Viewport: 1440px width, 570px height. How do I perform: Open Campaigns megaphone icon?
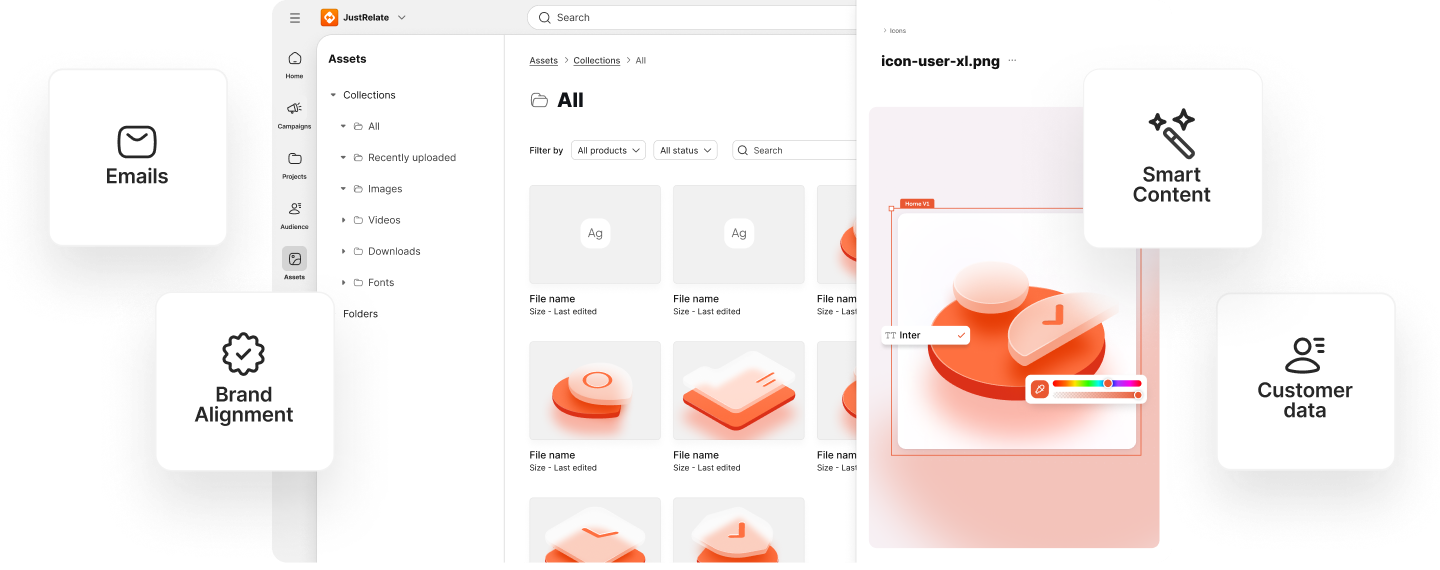tap(294, 109)
